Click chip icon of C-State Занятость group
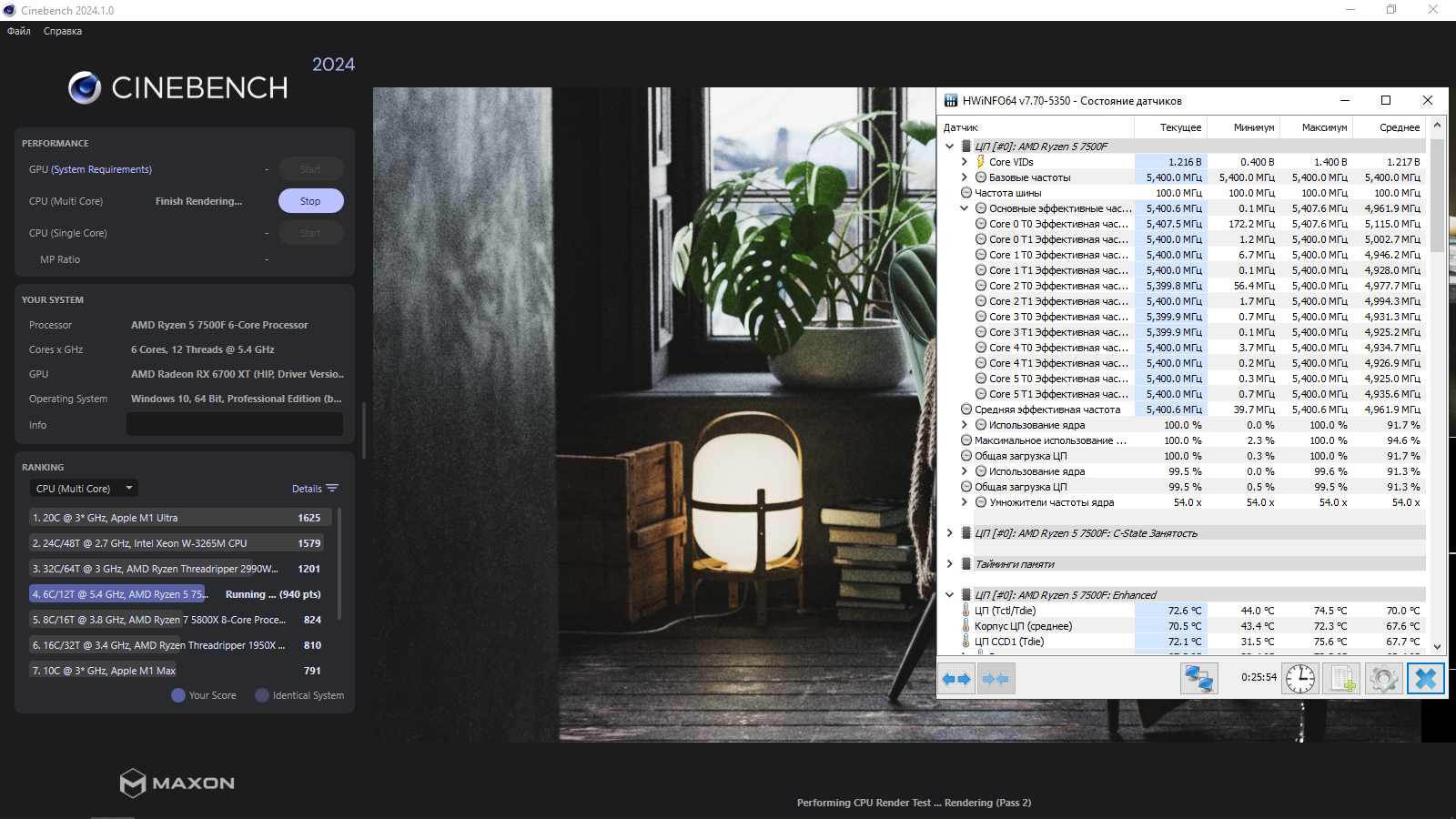The image size is (1456, 819). (966, 533)
